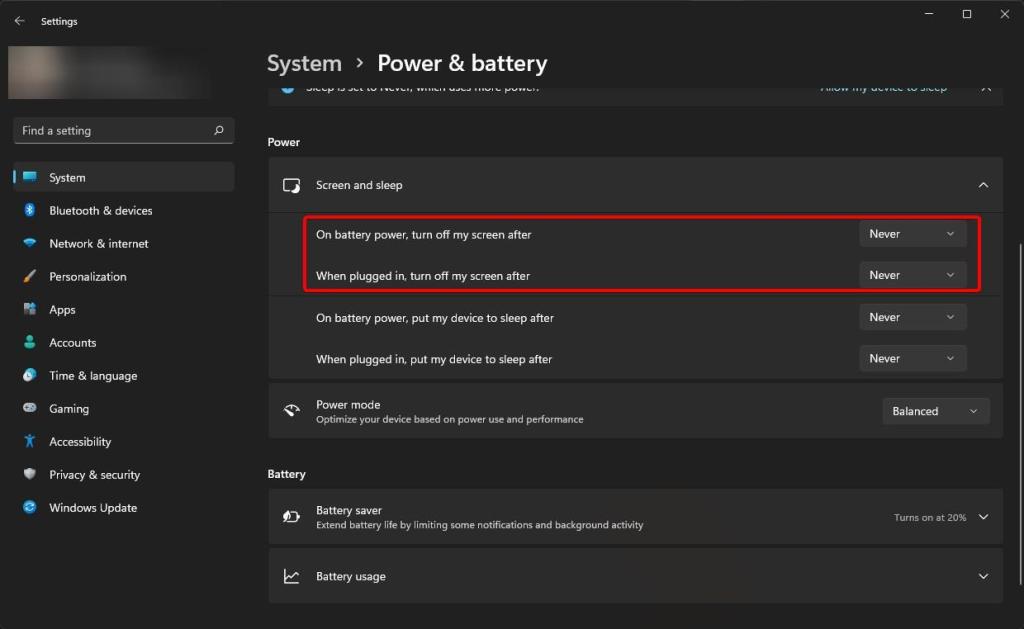The width and height of the screenshot is (1024, 629).
Task: Click the Power mode gauge icon
Action: (291, 411)
